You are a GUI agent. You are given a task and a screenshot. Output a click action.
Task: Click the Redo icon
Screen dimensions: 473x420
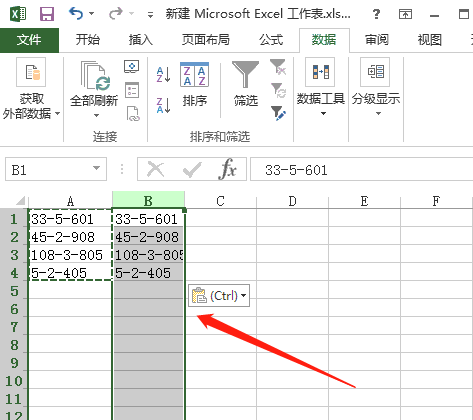point(116,14)
